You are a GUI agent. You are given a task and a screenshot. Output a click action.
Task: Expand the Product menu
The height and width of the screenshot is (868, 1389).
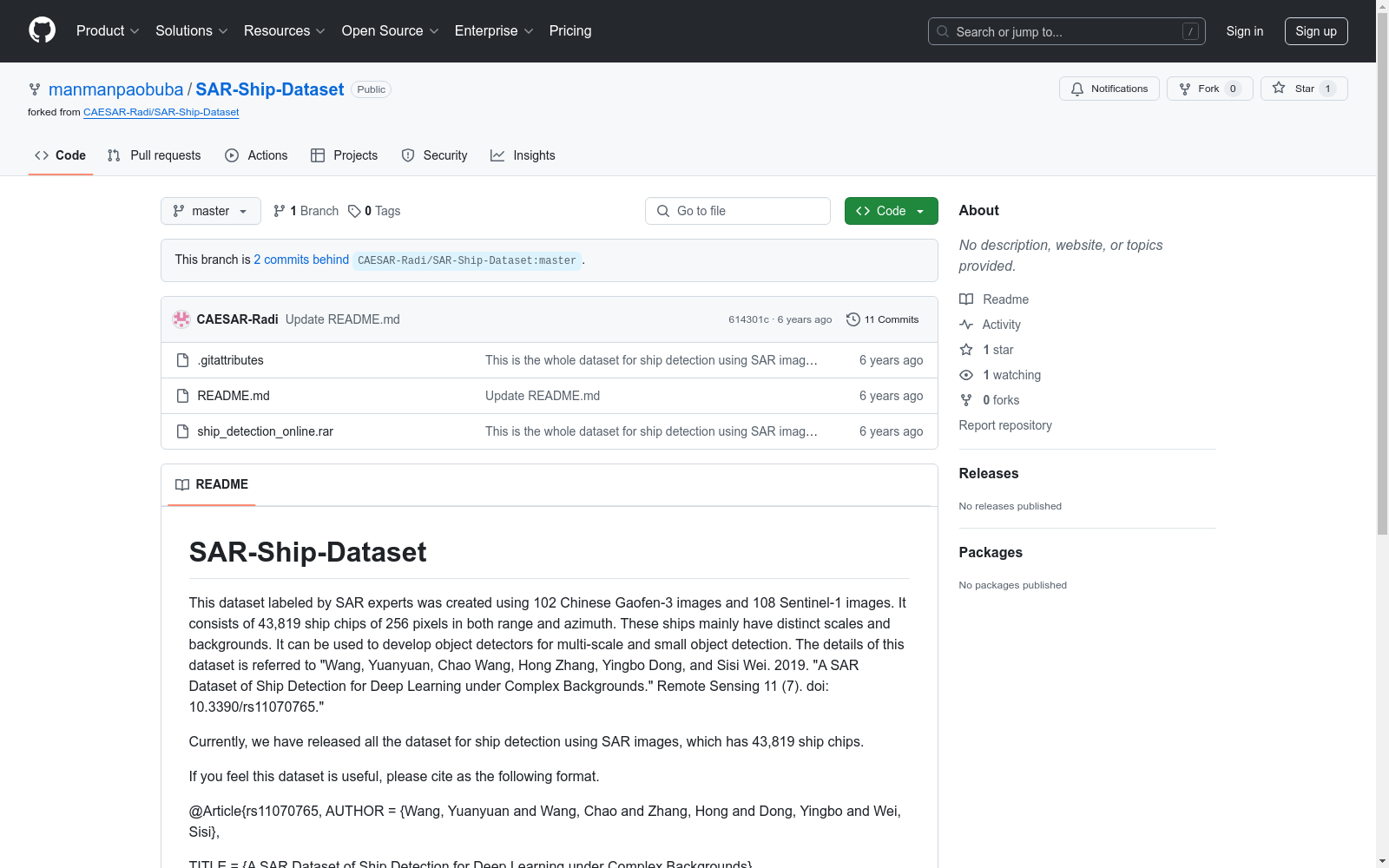108,30
